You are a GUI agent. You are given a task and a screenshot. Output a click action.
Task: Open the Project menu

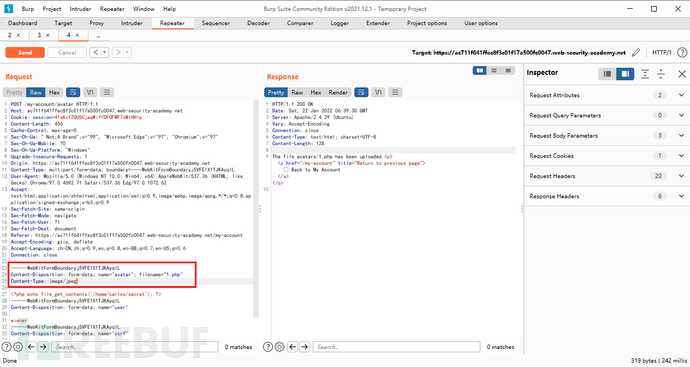click(52, 9)
